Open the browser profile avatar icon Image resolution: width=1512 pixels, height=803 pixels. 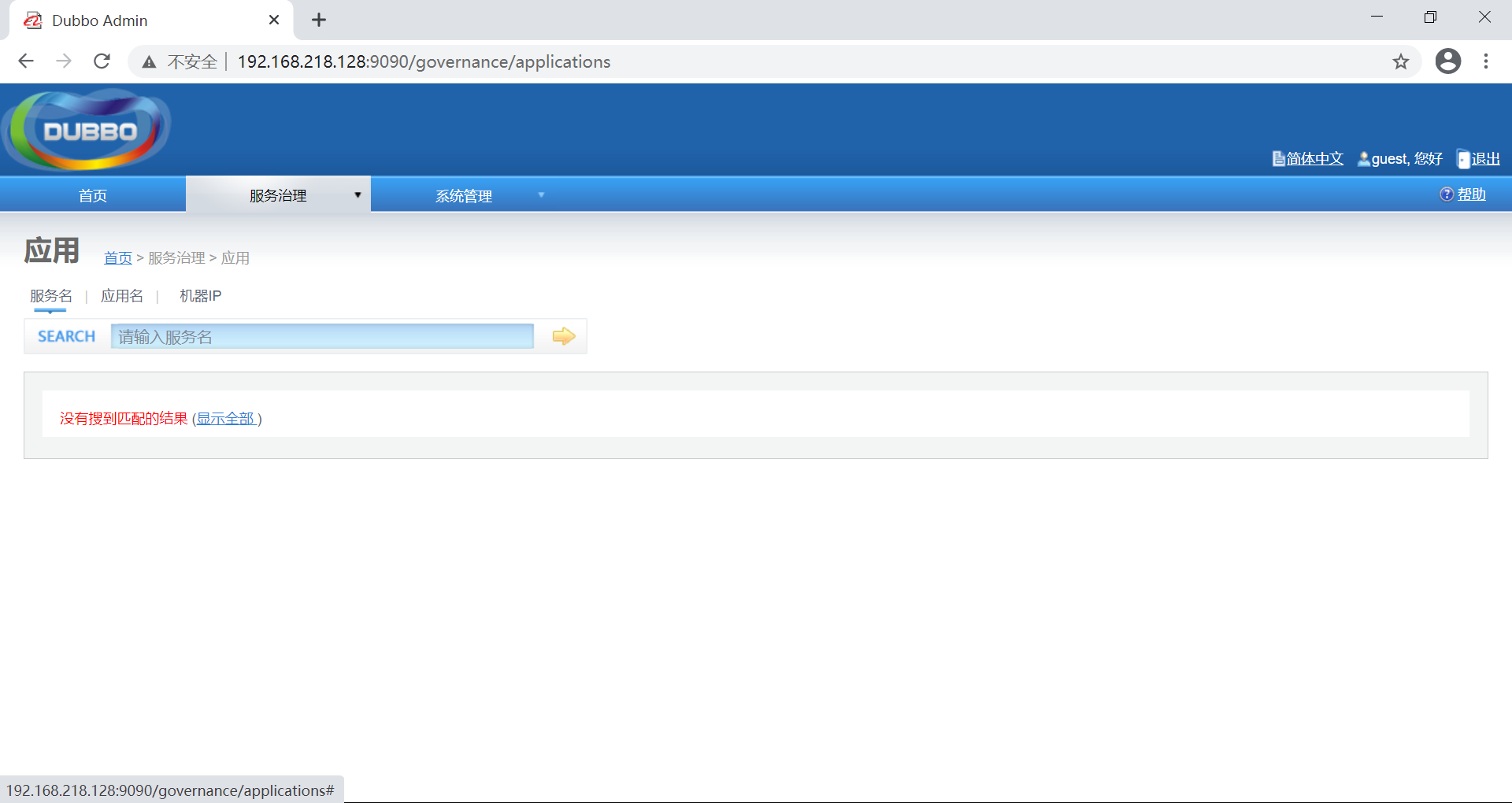coord(1447,61)
